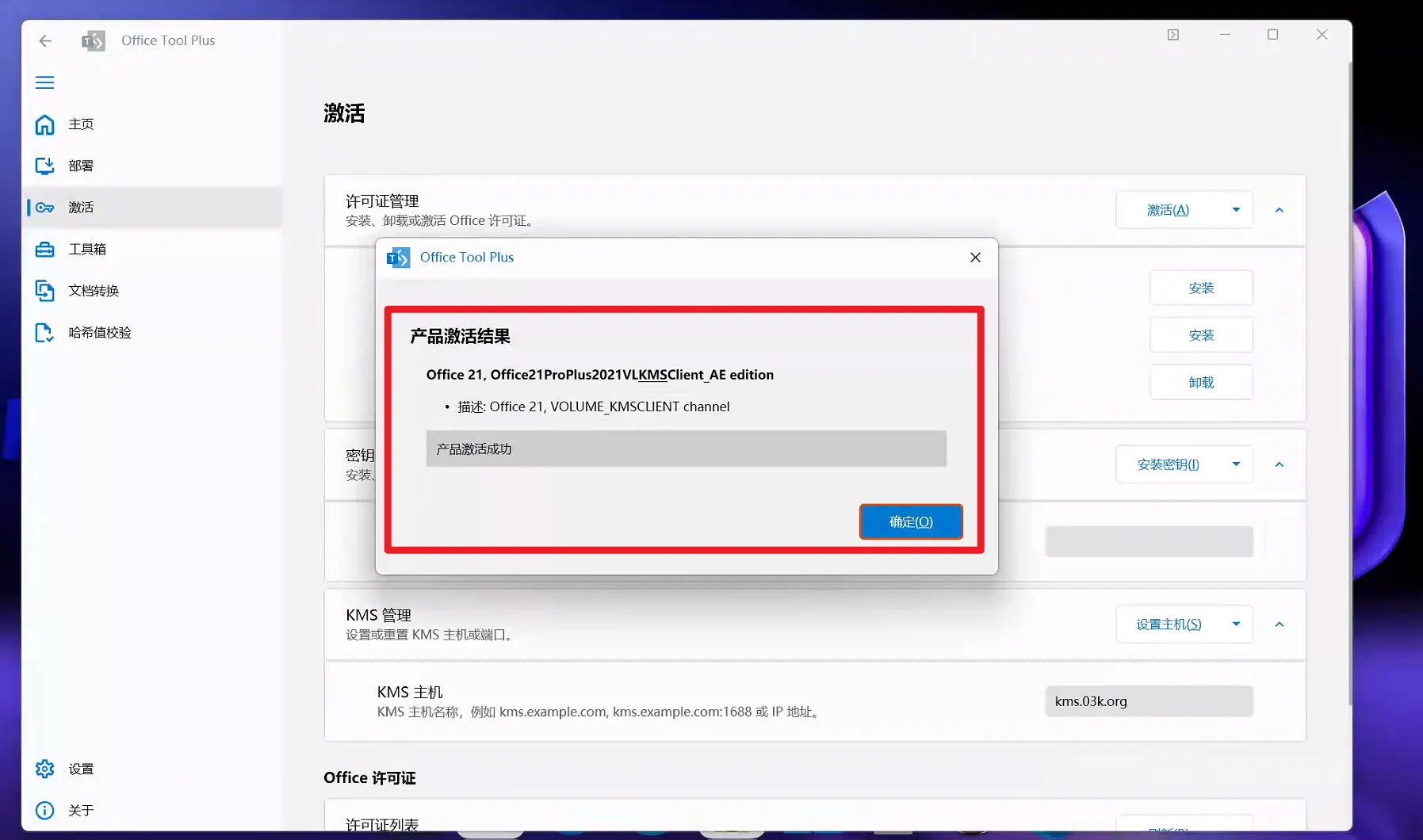Click the back arrow icon
This screenshot has width=1423, height=840.
click(x=45, y=40)
